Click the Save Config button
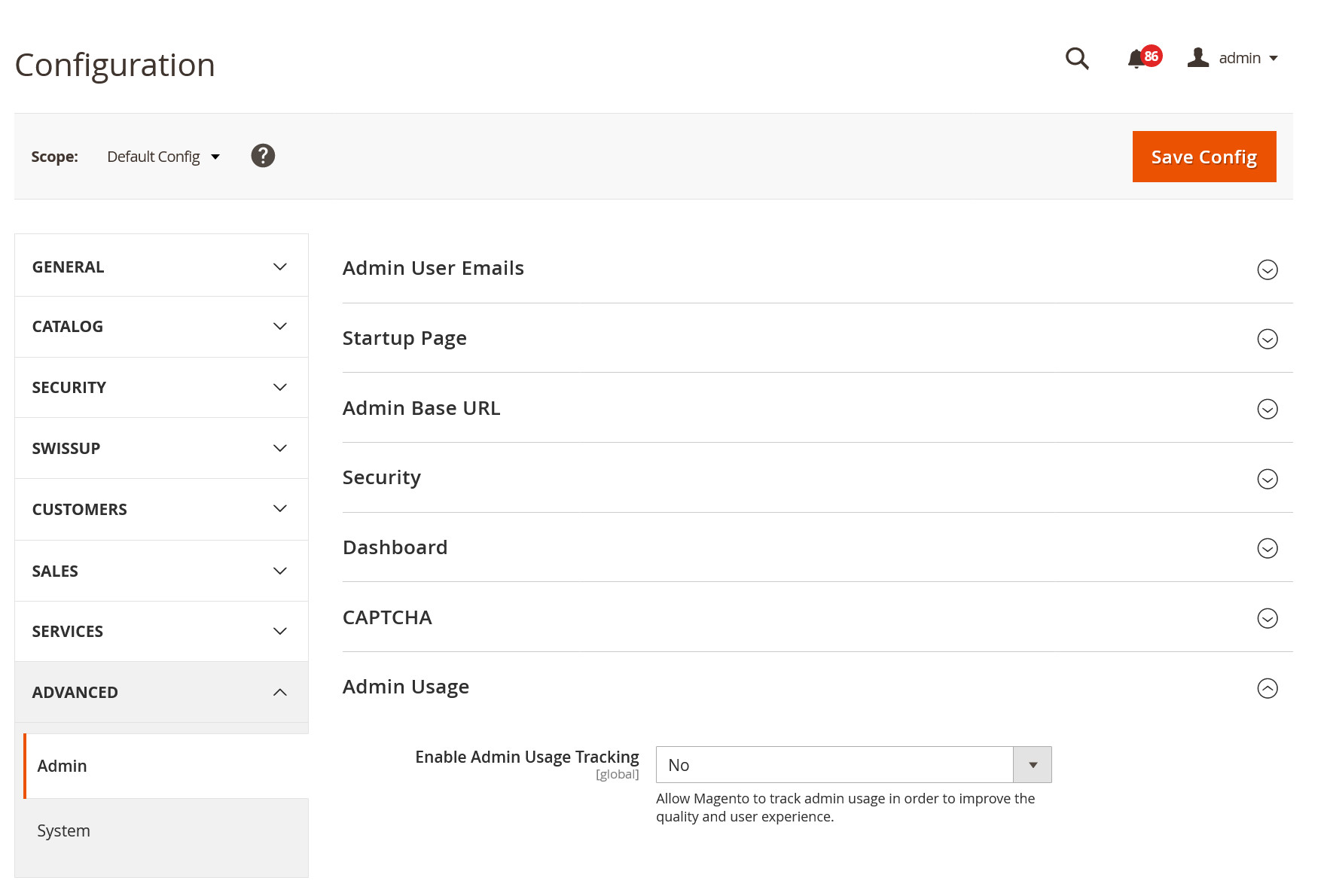 [1203, 157]
